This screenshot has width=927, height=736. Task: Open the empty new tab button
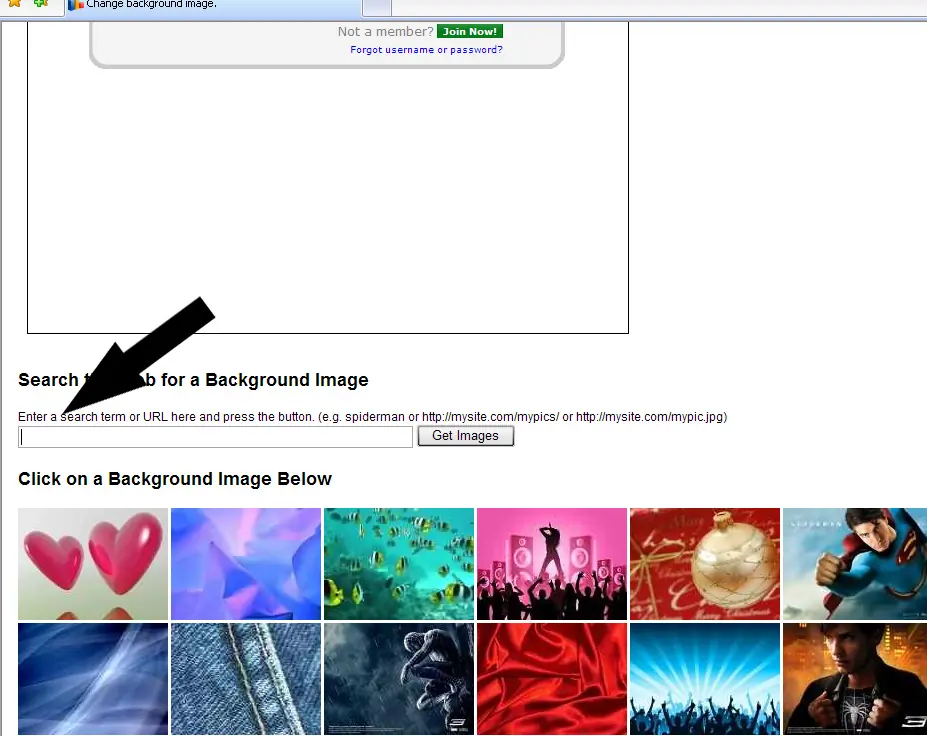(x=377, y=7)
